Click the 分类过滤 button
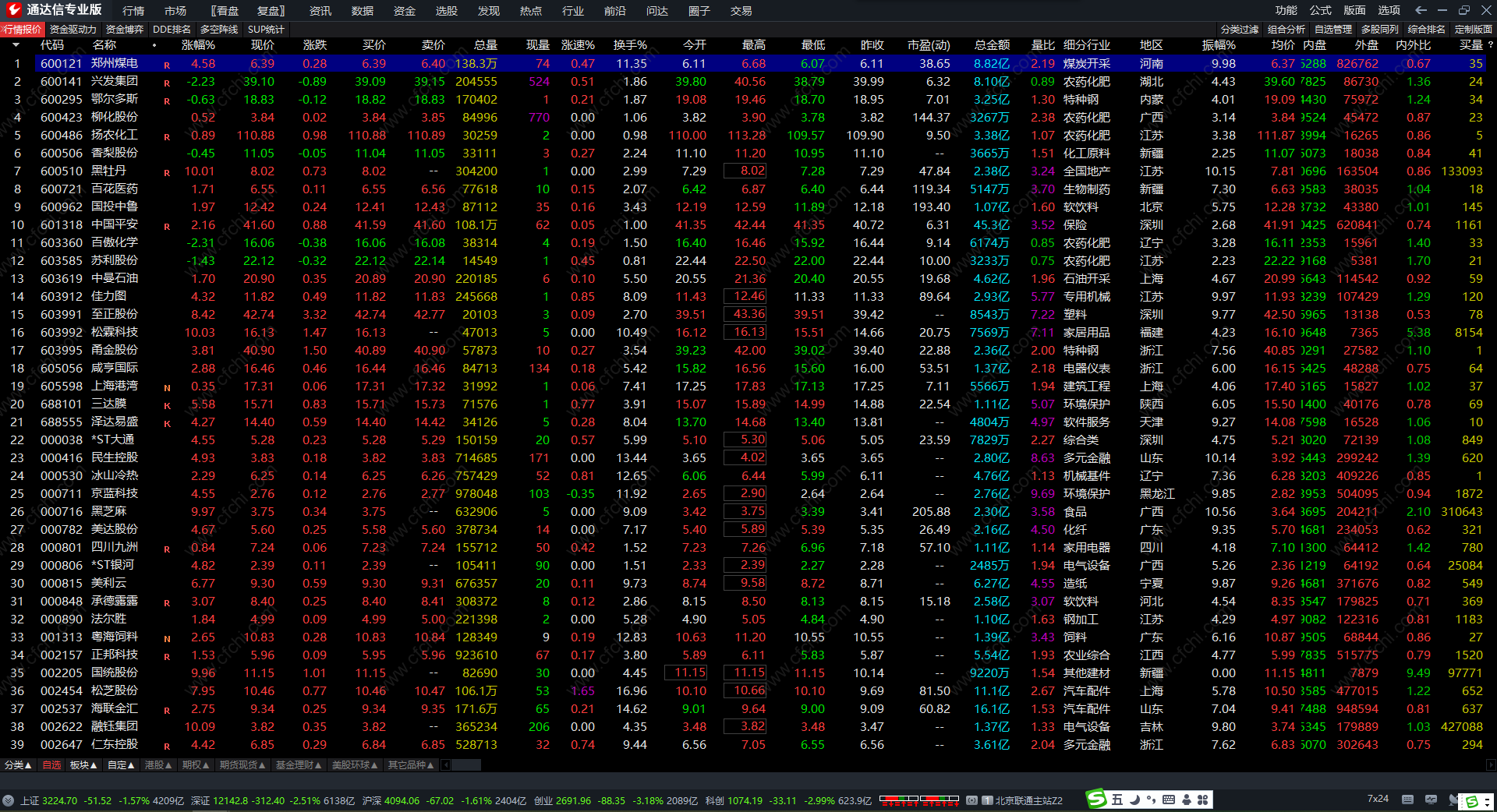 click(1240, 30)
